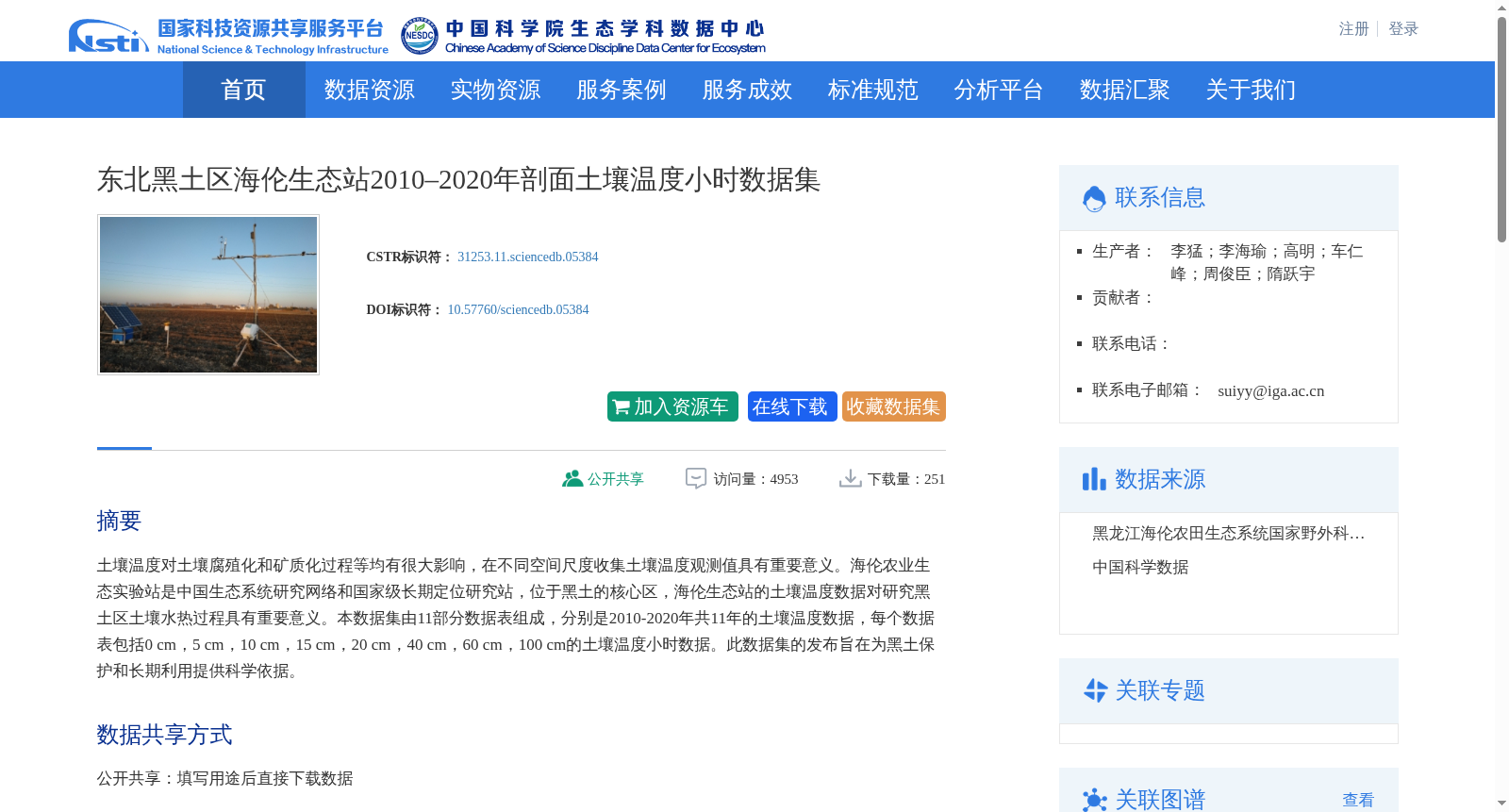The height and width of the screenshot is (812, 1509).
Task: Open the CSTR identifier link
Action: coord(528,257)
